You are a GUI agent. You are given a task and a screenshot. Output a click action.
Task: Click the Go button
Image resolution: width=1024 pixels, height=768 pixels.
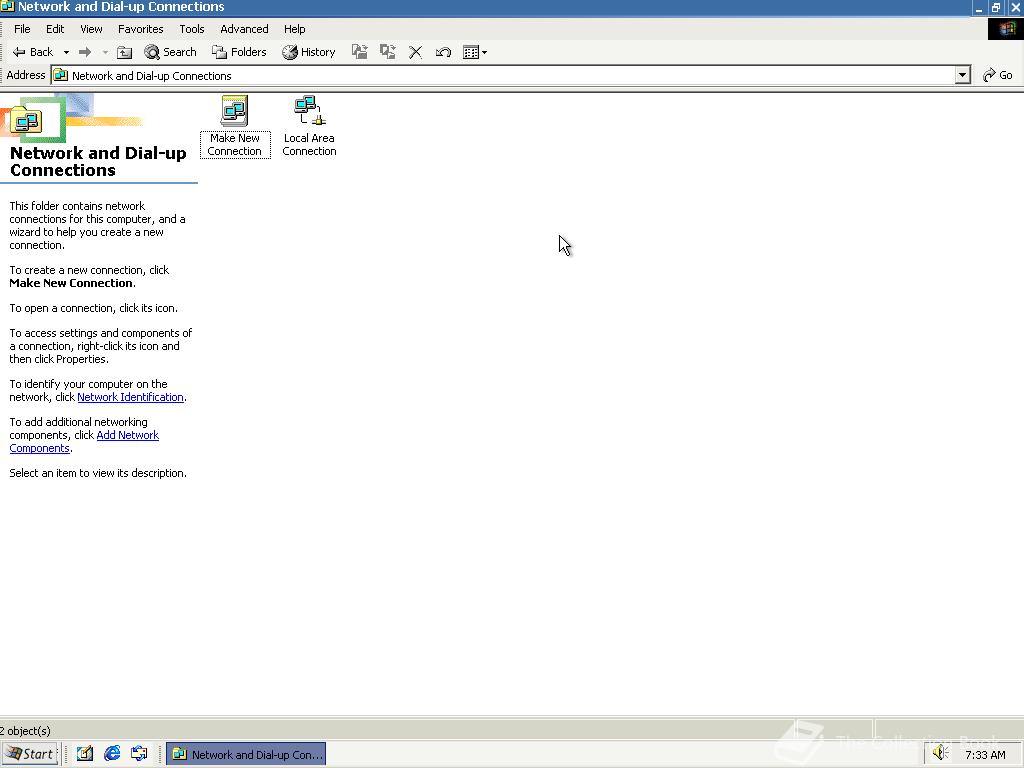tap(998, 75)
